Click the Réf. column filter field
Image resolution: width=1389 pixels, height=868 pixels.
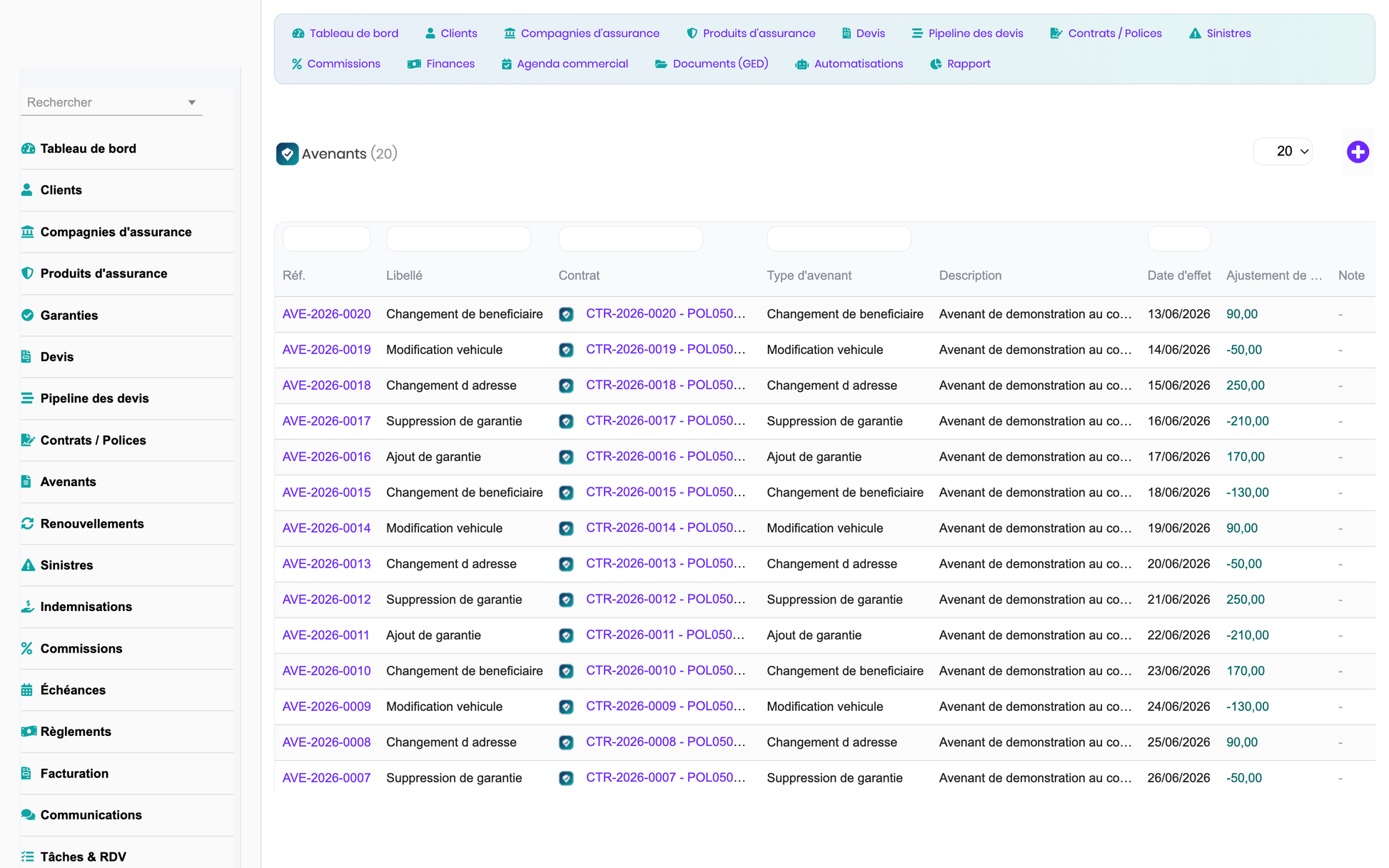326,238
